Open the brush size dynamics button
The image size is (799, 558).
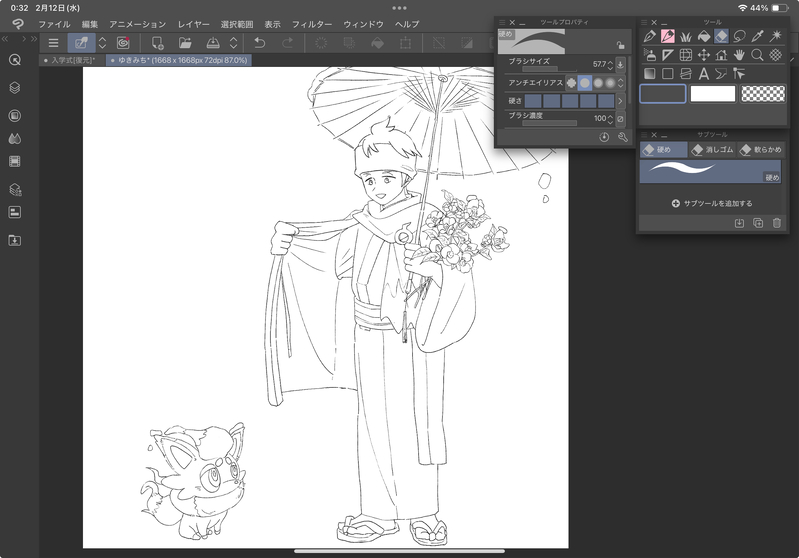[x=620, y=64]
